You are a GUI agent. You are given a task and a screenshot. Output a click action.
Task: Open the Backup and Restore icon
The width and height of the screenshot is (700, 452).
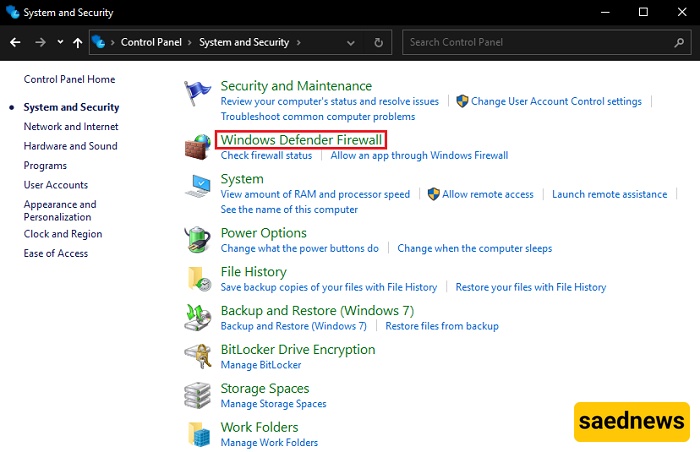[197, 317]
